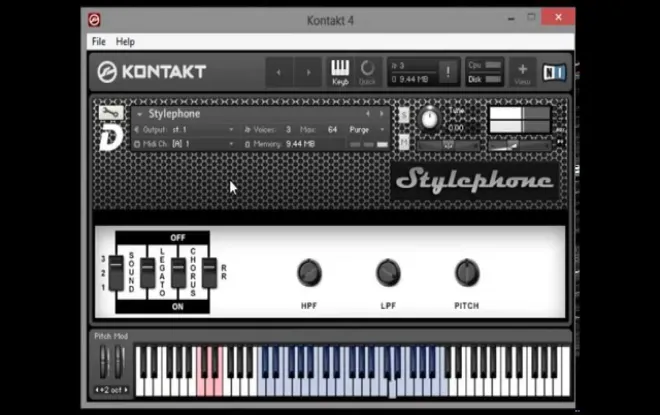
Task: Click the Max voices value 64
Action: coord(333,130)
